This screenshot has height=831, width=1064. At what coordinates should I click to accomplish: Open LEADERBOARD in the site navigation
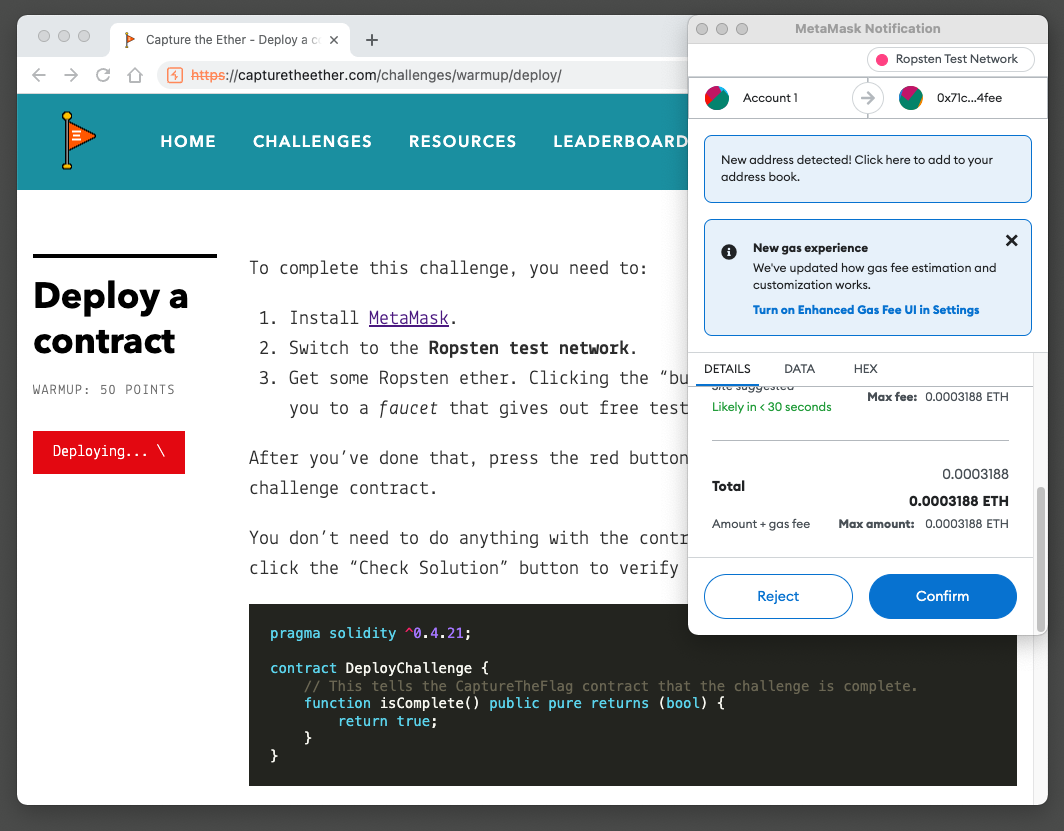620,141
